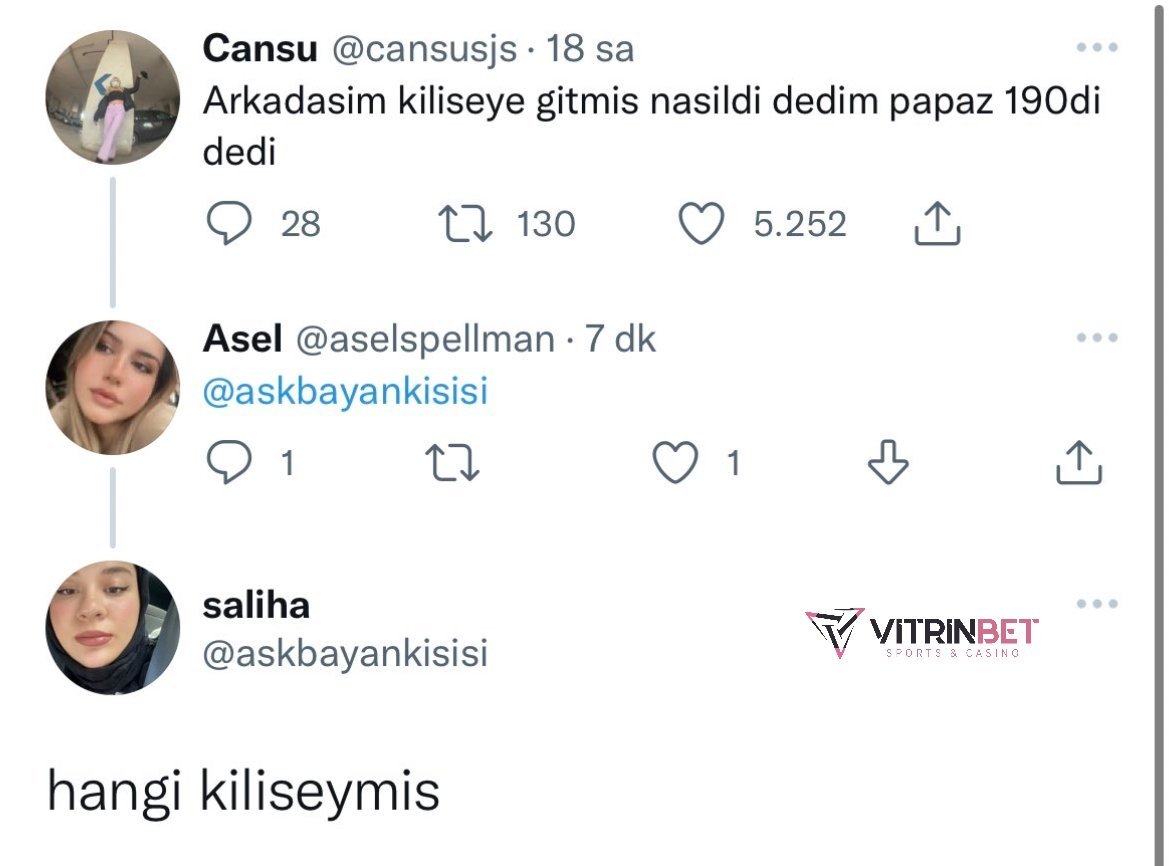Reply to Cansu's tweet
Screen dimensions: 1169x866
coord(228,224)
